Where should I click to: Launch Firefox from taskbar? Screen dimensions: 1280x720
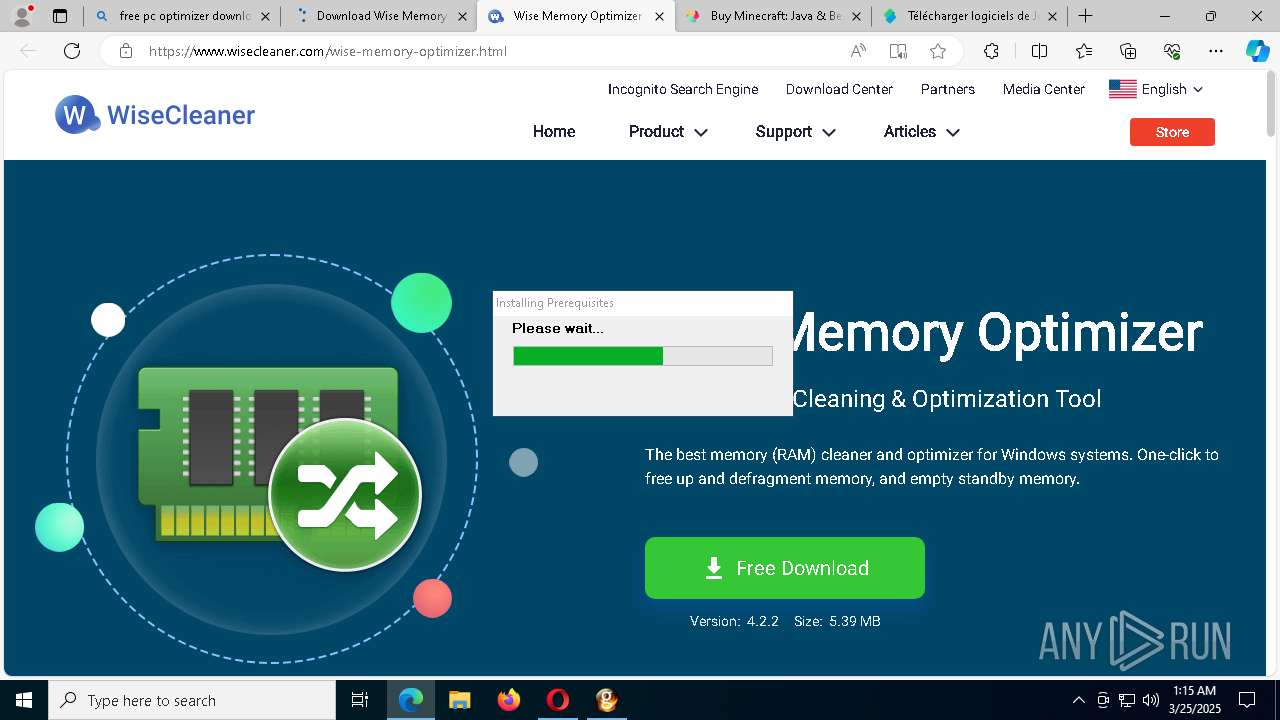[509, 700]
